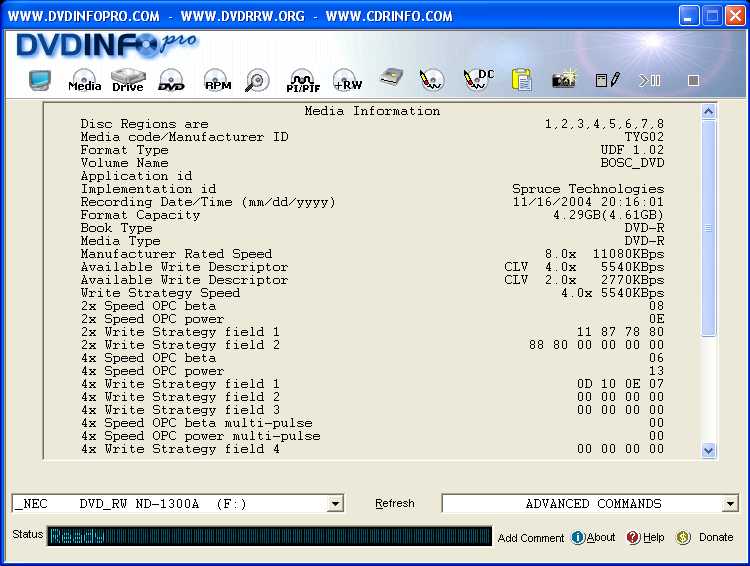
Task: Click the Book Type row label
Action: (116, 228)
